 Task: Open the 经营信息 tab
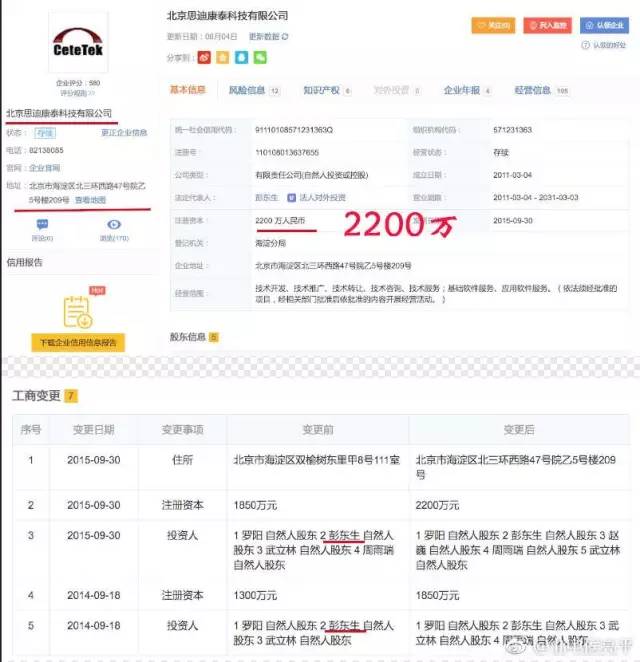pos(542,90)
